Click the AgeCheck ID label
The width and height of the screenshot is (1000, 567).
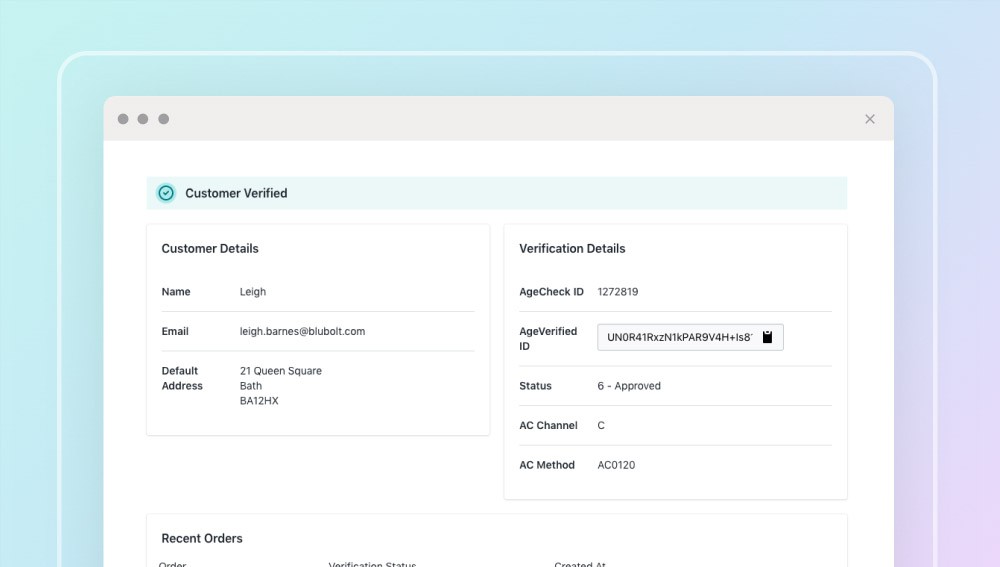[551, 292]
